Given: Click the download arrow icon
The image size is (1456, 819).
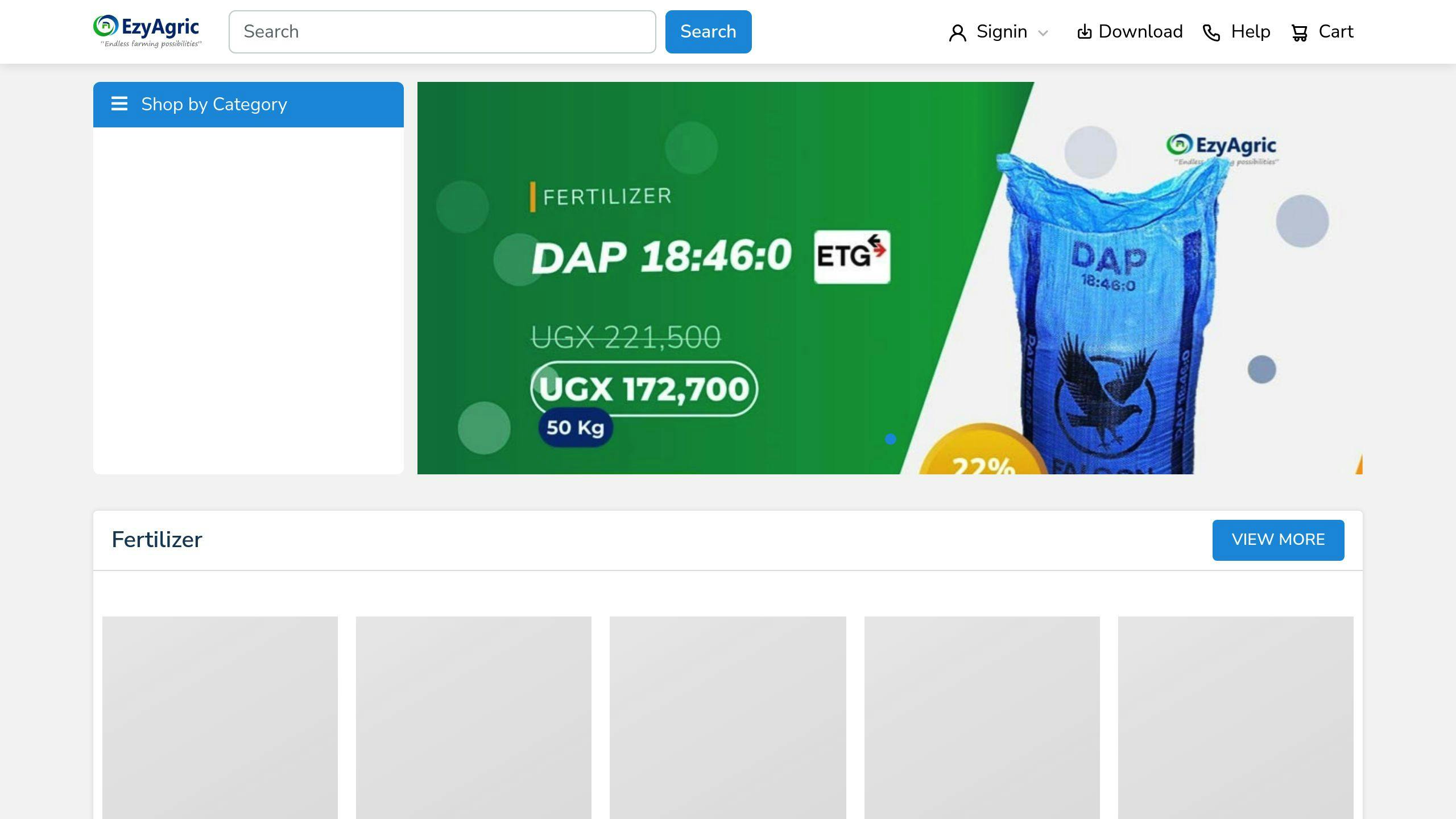Looking at the screenshot, I should tap(1085, 32).
